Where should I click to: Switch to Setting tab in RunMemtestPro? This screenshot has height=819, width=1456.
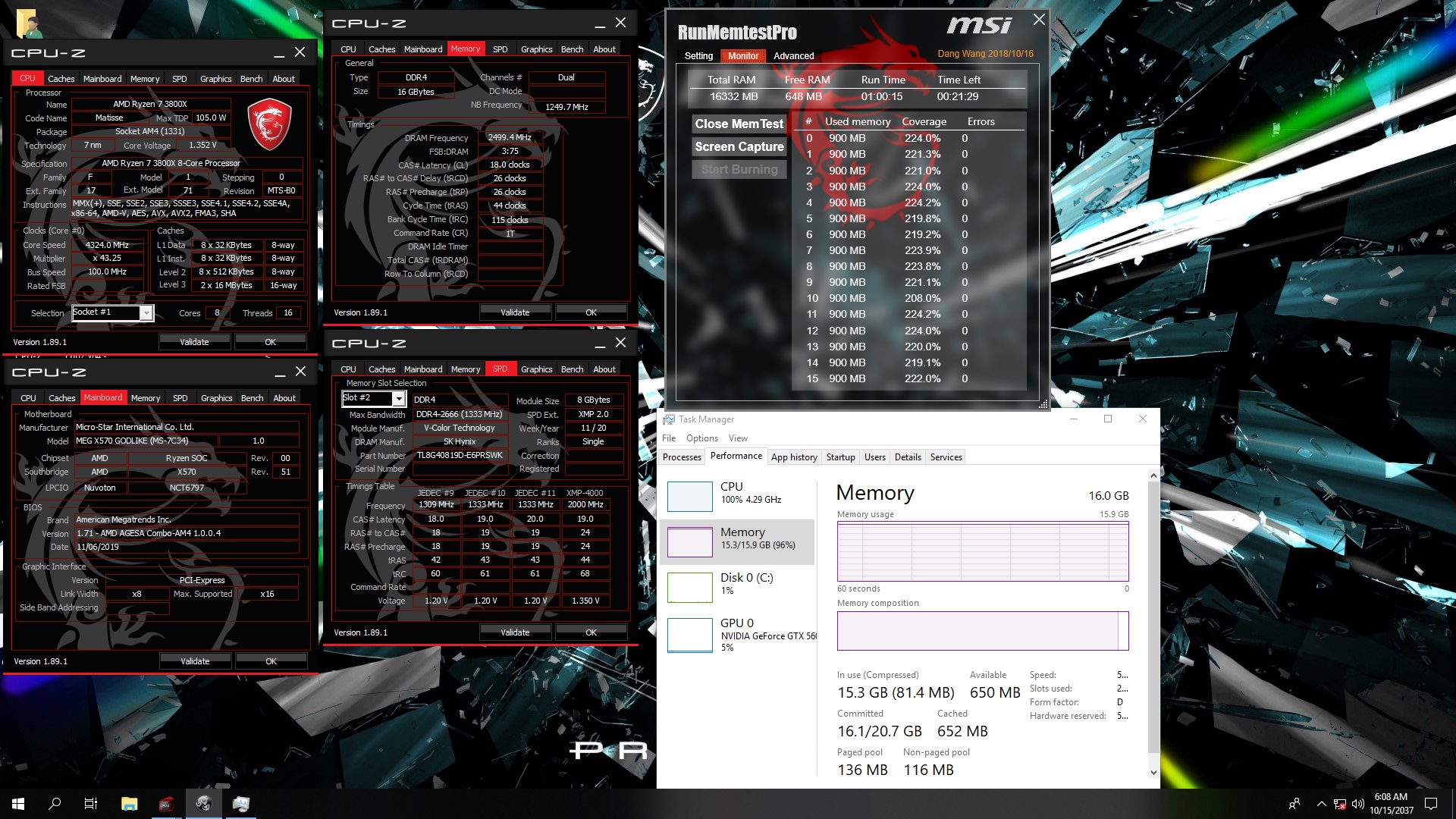[x=698, y=56]
